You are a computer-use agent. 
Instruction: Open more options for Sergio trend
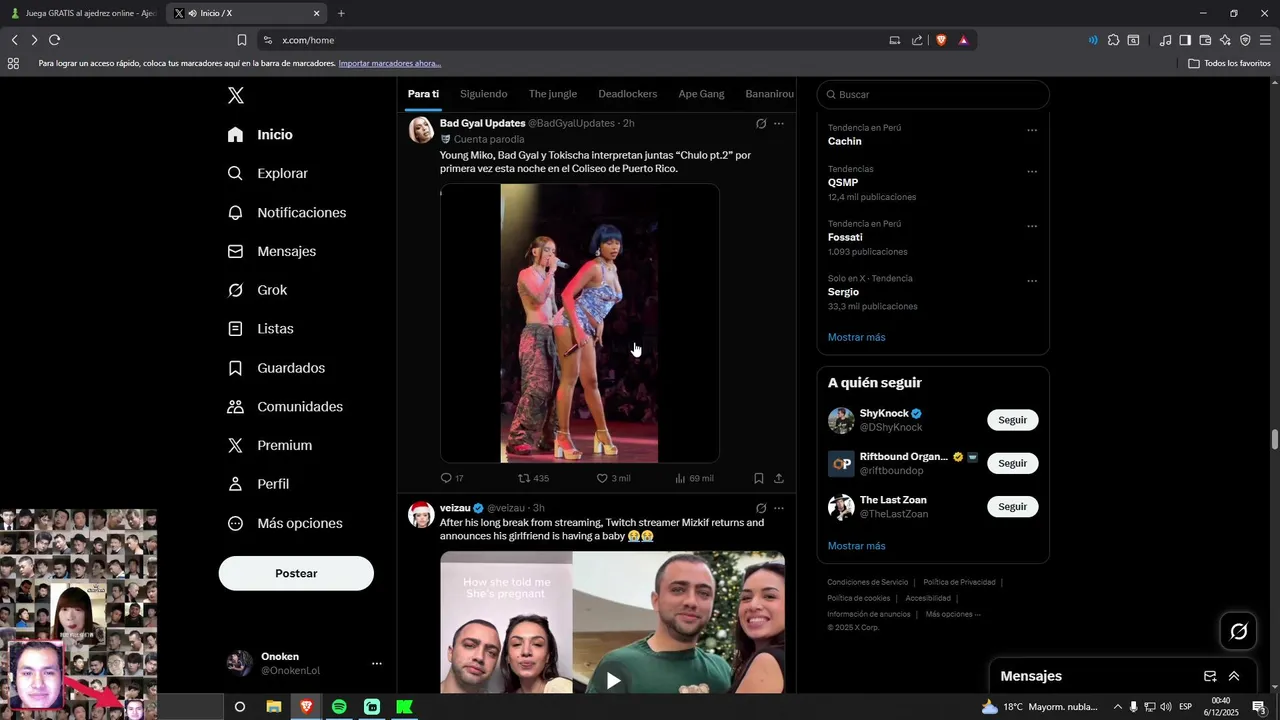[1032, 281]
